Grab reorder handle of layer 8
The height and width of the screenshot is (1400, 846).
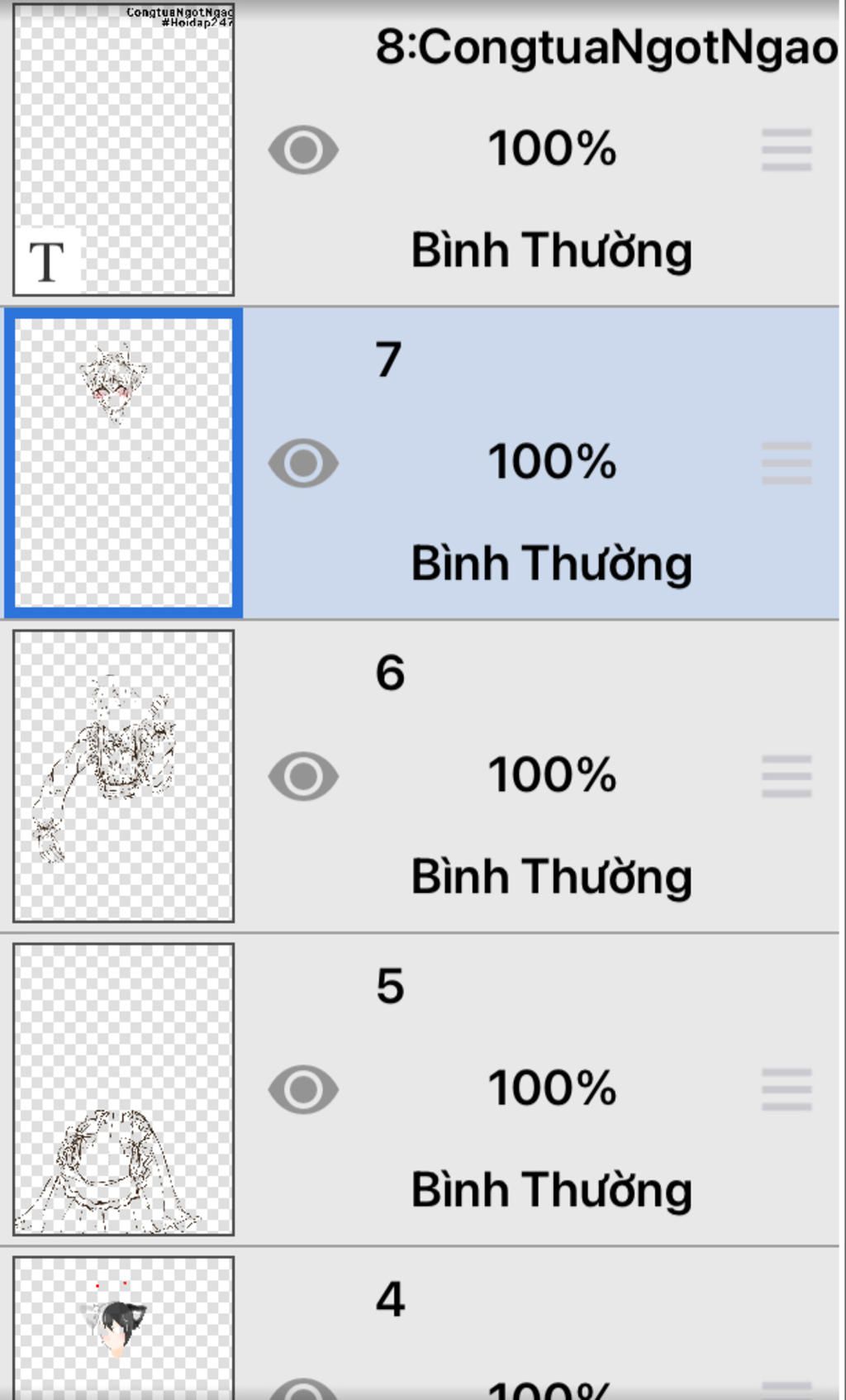787,150
